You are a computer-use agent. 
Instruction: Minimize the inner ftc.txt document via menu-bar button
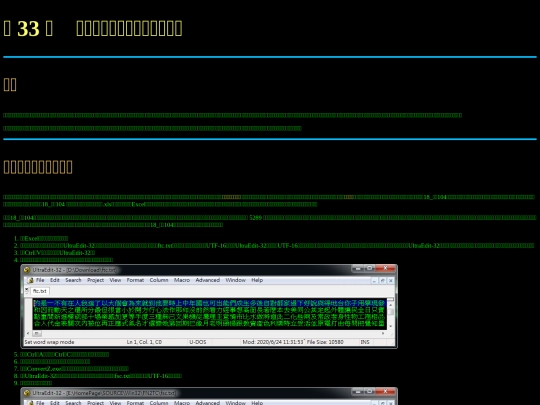(374, 281)
